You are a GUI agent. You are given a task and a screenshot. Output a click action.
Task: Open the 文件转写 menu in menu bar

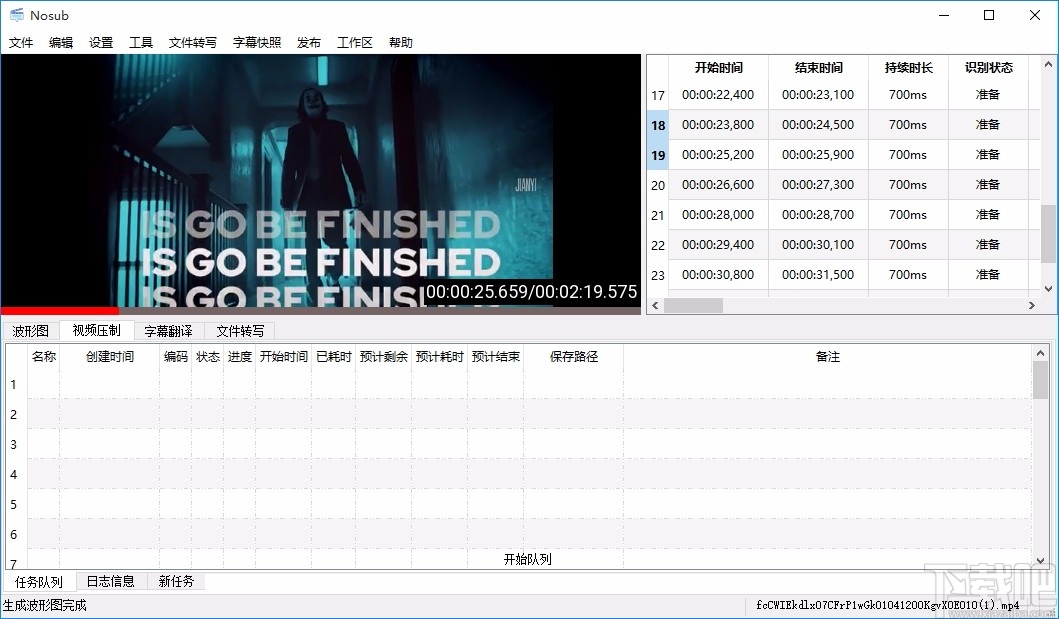[192, 43]
